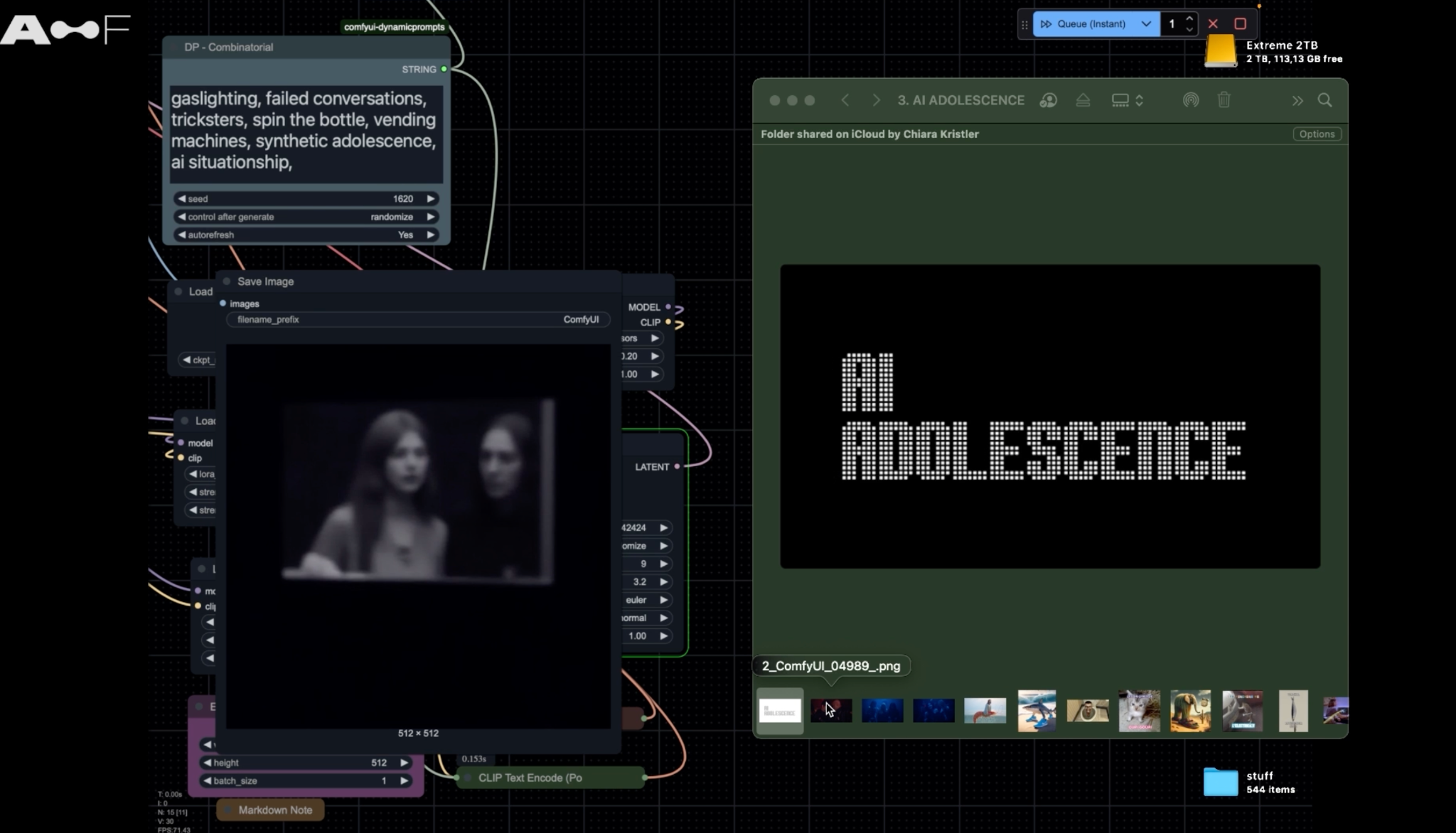Select the shark in blue sneakers thumbnail
This screenshot has height=833, width=1456.
1037,711
